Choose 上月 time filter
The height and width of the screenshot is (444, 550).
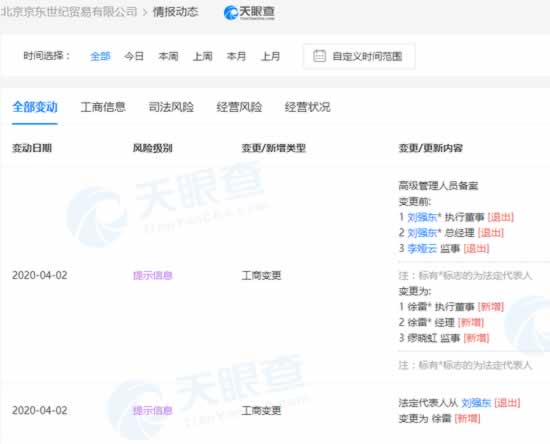click(270, 56)
